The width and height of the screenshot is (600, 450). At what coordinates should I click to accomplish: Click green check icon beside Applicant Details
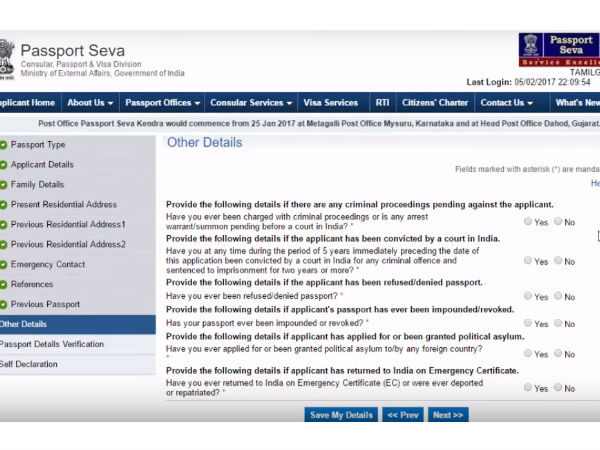click(x=4, y=165)
